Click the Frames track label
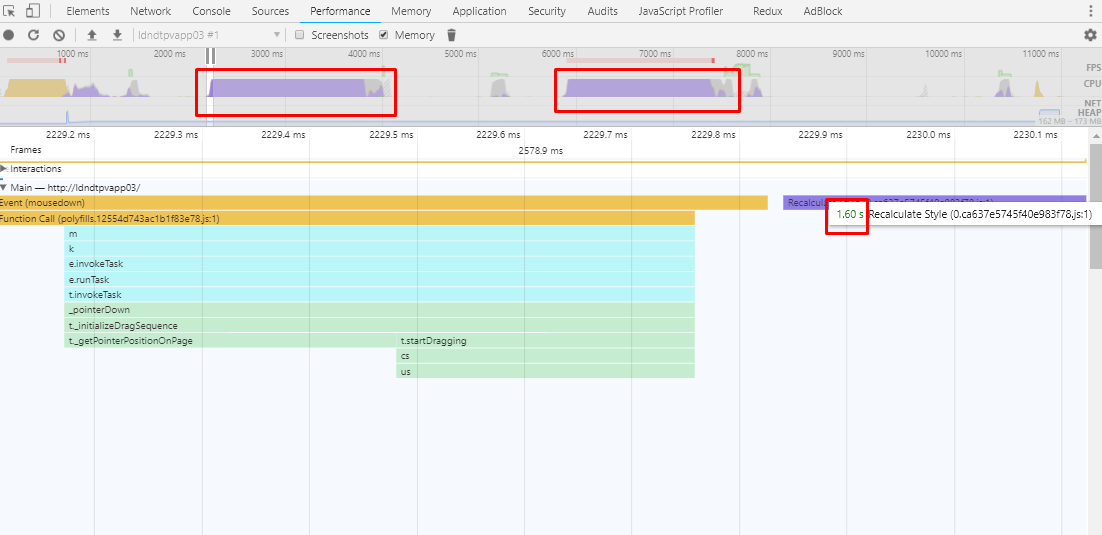Viewport: 1102px width, 535px height. tap(25, 150)
